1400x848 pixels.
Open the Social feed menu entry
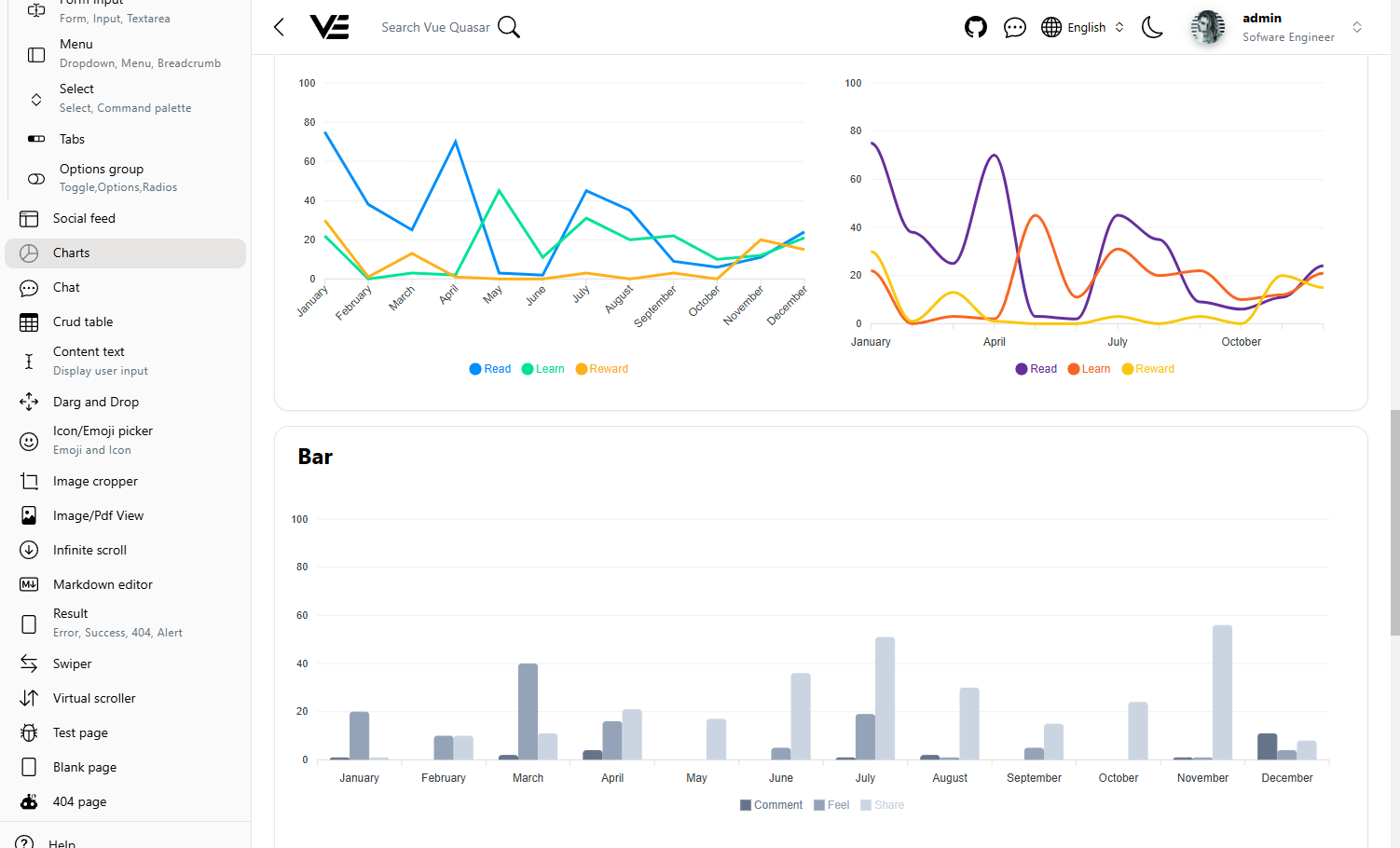point(84,218)
